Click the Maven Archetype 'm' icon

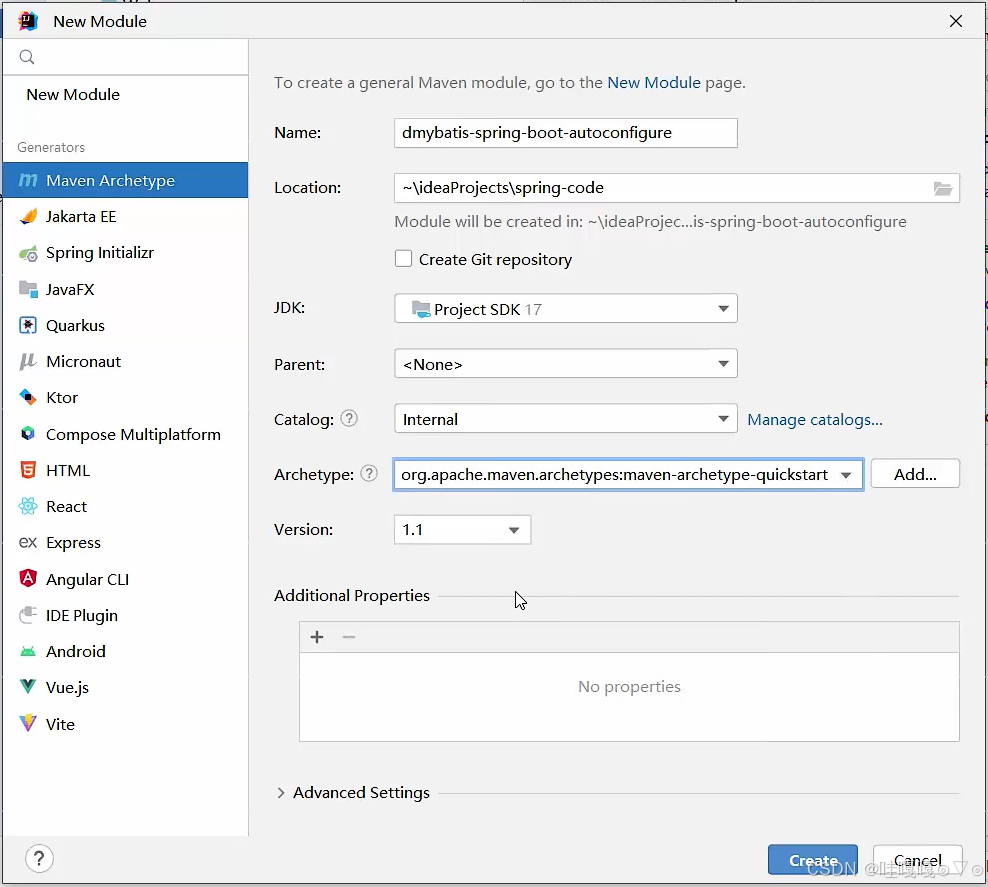coord(28,180)
